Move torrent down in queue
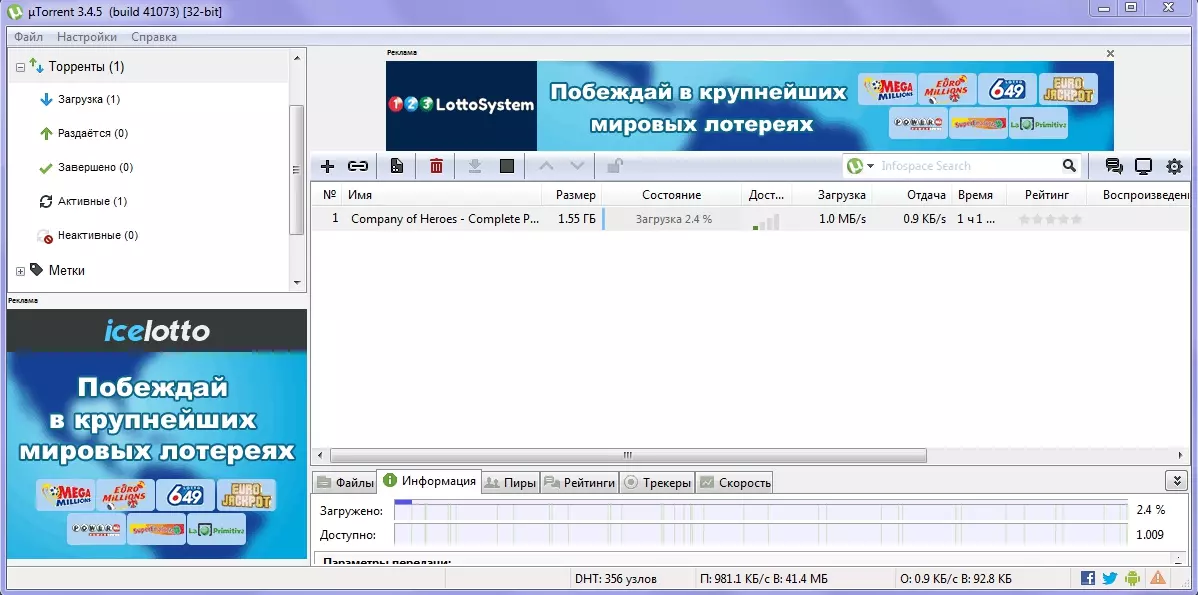The image size is (1198, 595). [x=578, y=166]
